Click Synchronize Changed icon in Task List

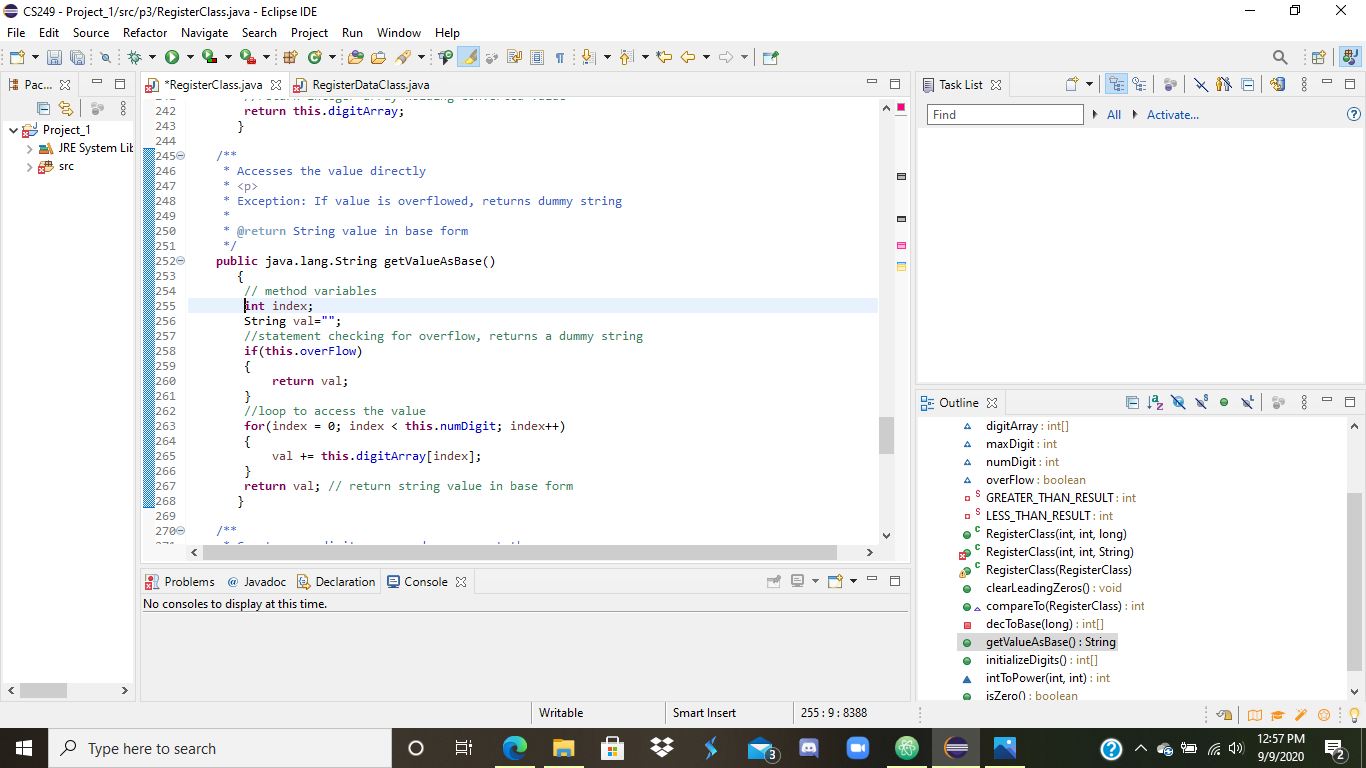pyautogui.click(x=1277, y=85)
